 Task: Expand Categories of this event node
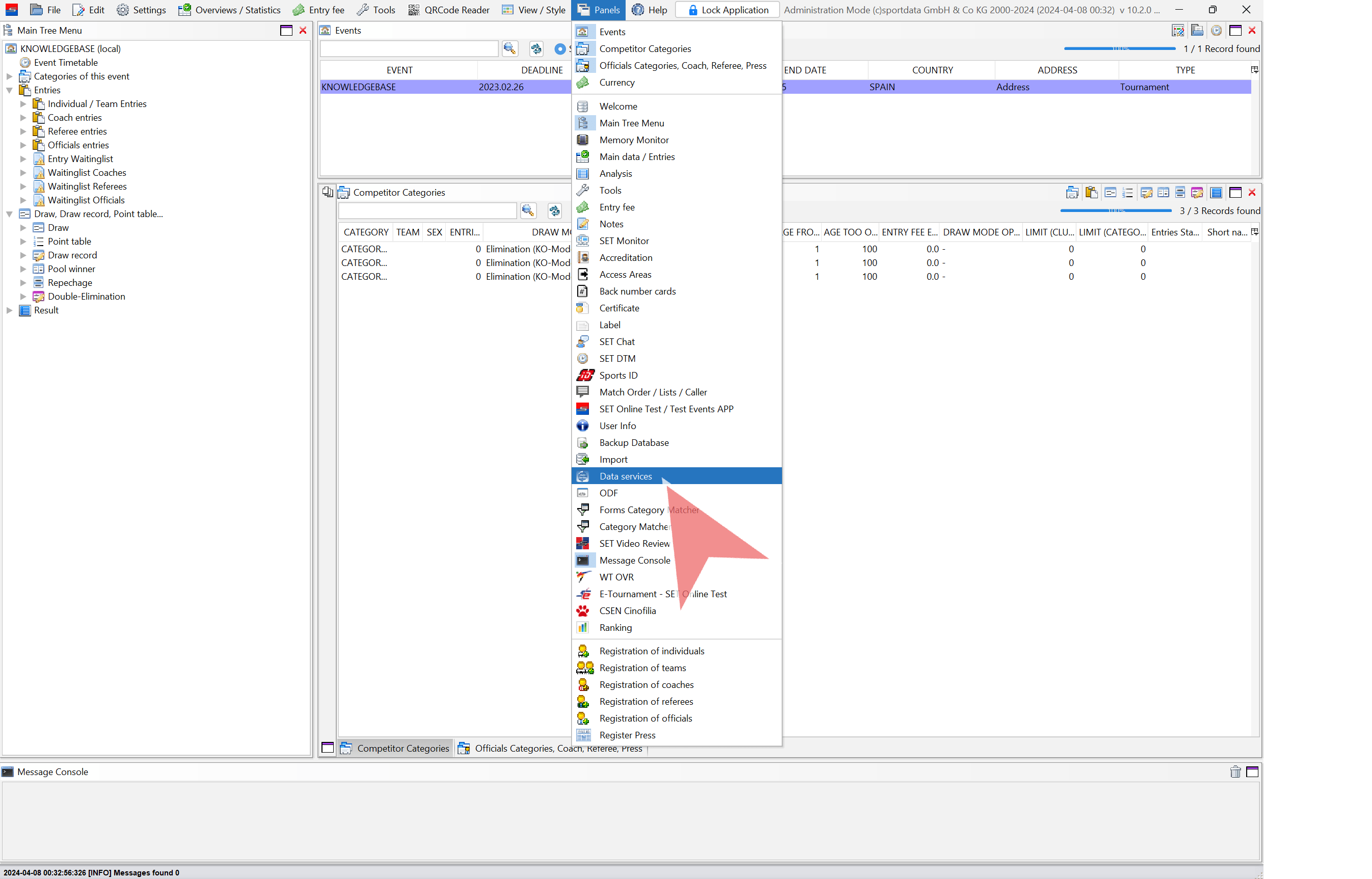tap(10, 76)
